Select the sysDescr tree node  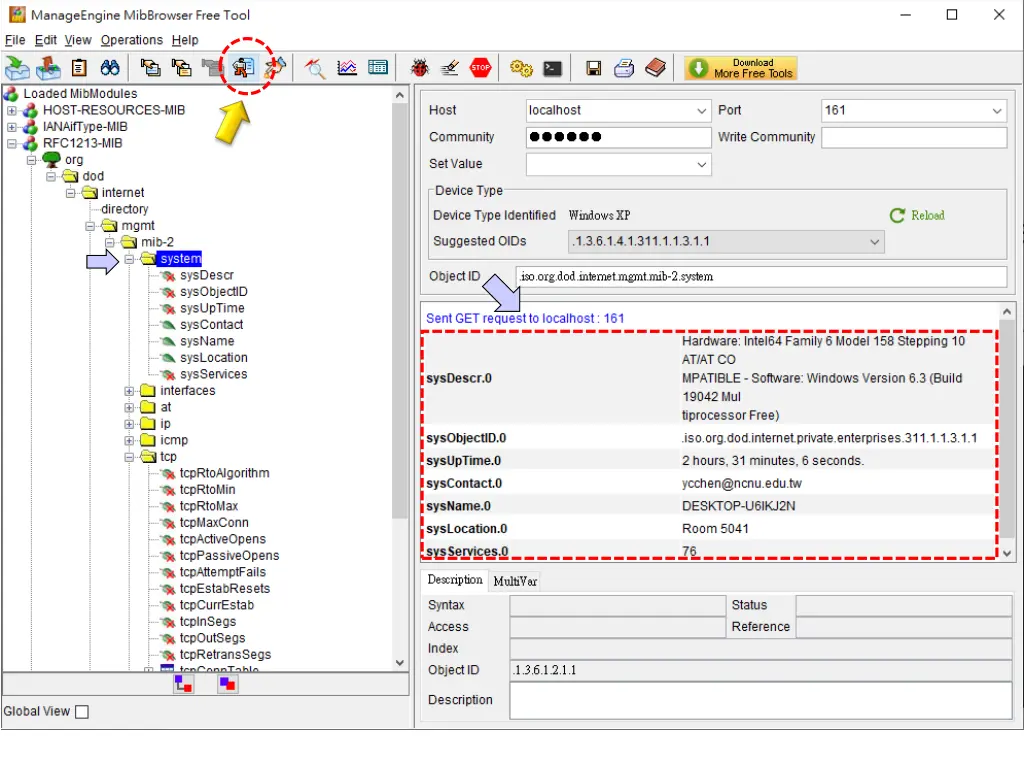coord(206,276)
